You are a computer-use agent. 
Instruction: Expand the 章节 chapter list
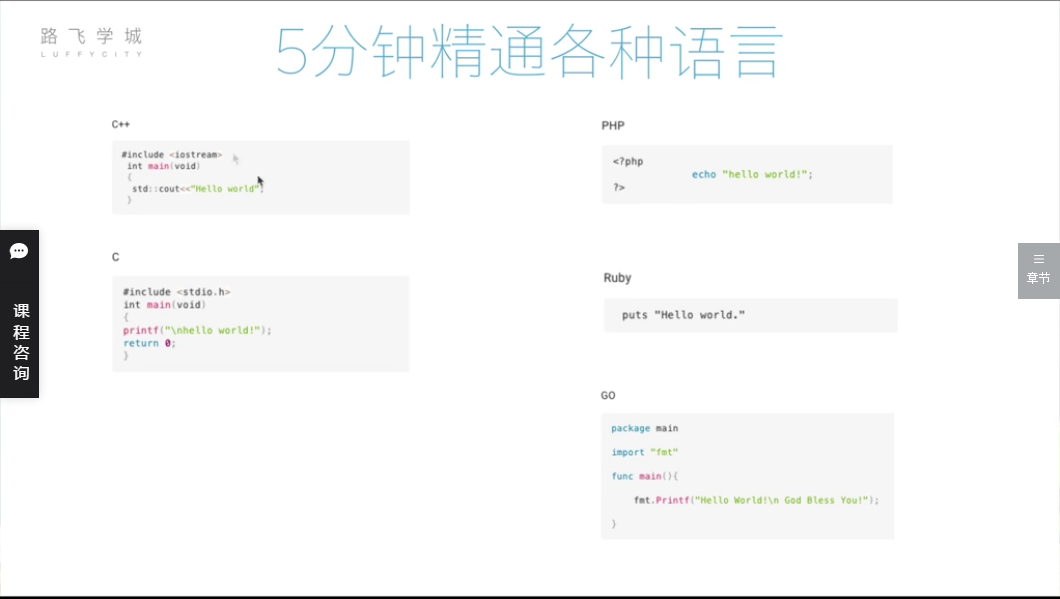pos(1038,278)
